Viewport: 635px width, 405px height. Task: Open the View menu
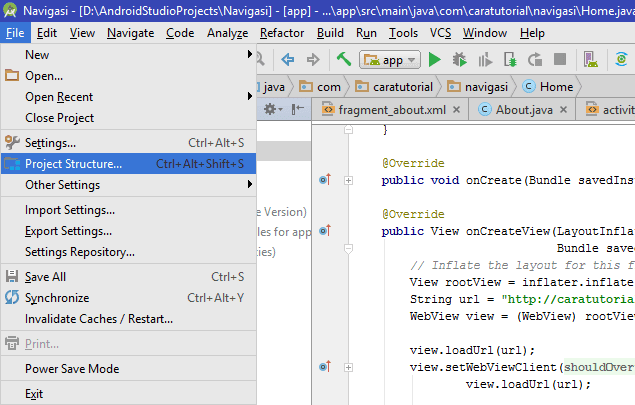[82, 33]
